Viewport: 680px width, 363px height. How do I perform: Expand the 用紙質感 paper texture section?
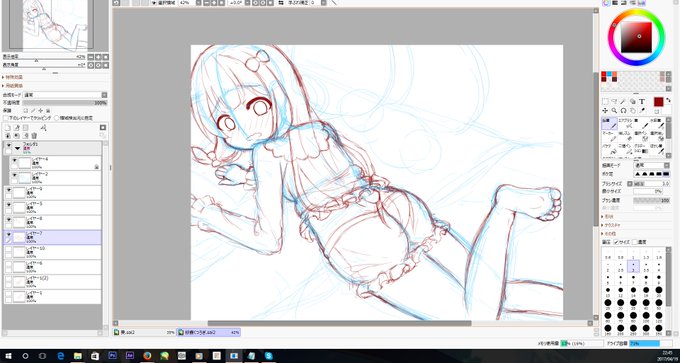(x=13, y=86)
